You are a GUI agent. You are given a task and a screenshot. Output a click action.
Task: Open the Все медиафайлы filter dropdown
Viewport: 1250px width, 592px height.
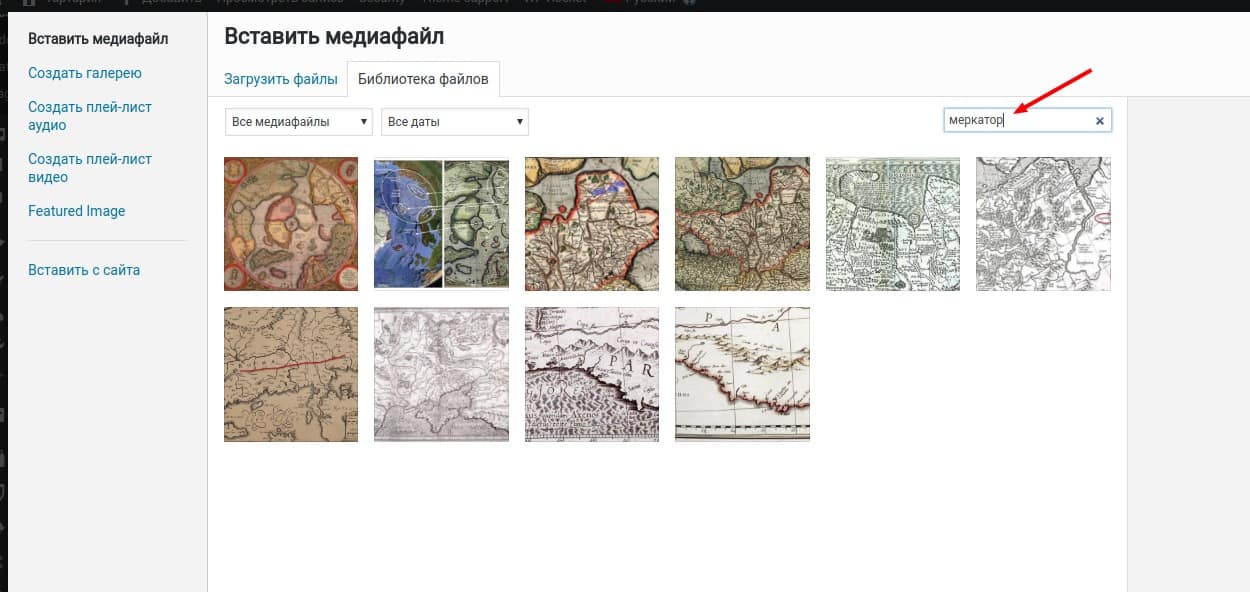tap(299, 122)
